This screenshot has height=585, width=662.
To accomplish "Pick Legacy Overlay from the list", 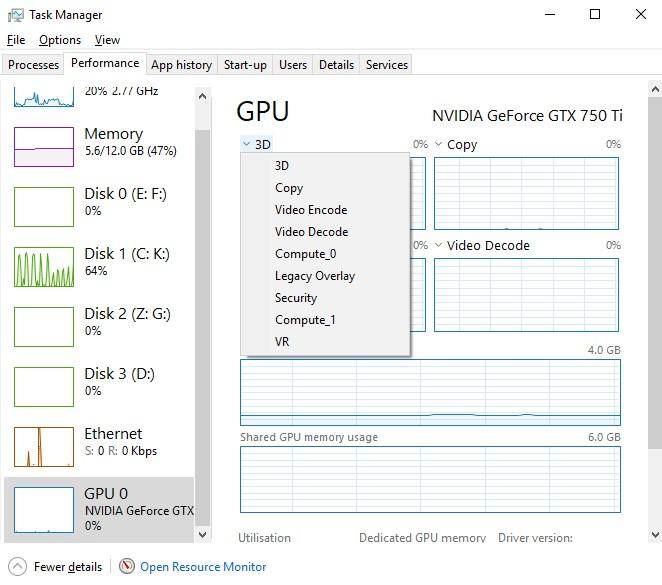I will coord(315,276).
